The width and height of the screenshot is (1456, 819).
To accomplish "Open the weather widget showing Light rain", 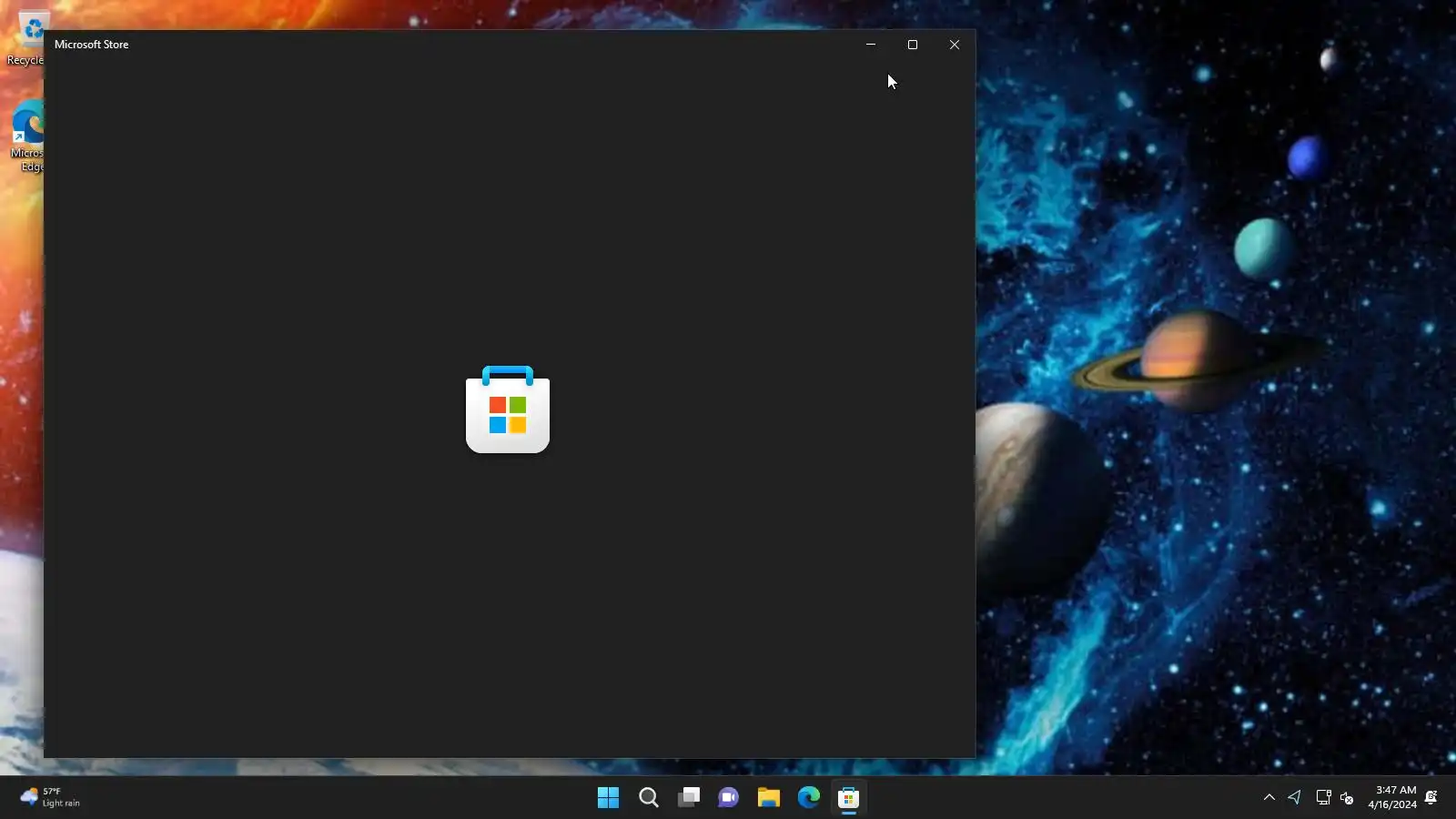I will tap(50, 798).
